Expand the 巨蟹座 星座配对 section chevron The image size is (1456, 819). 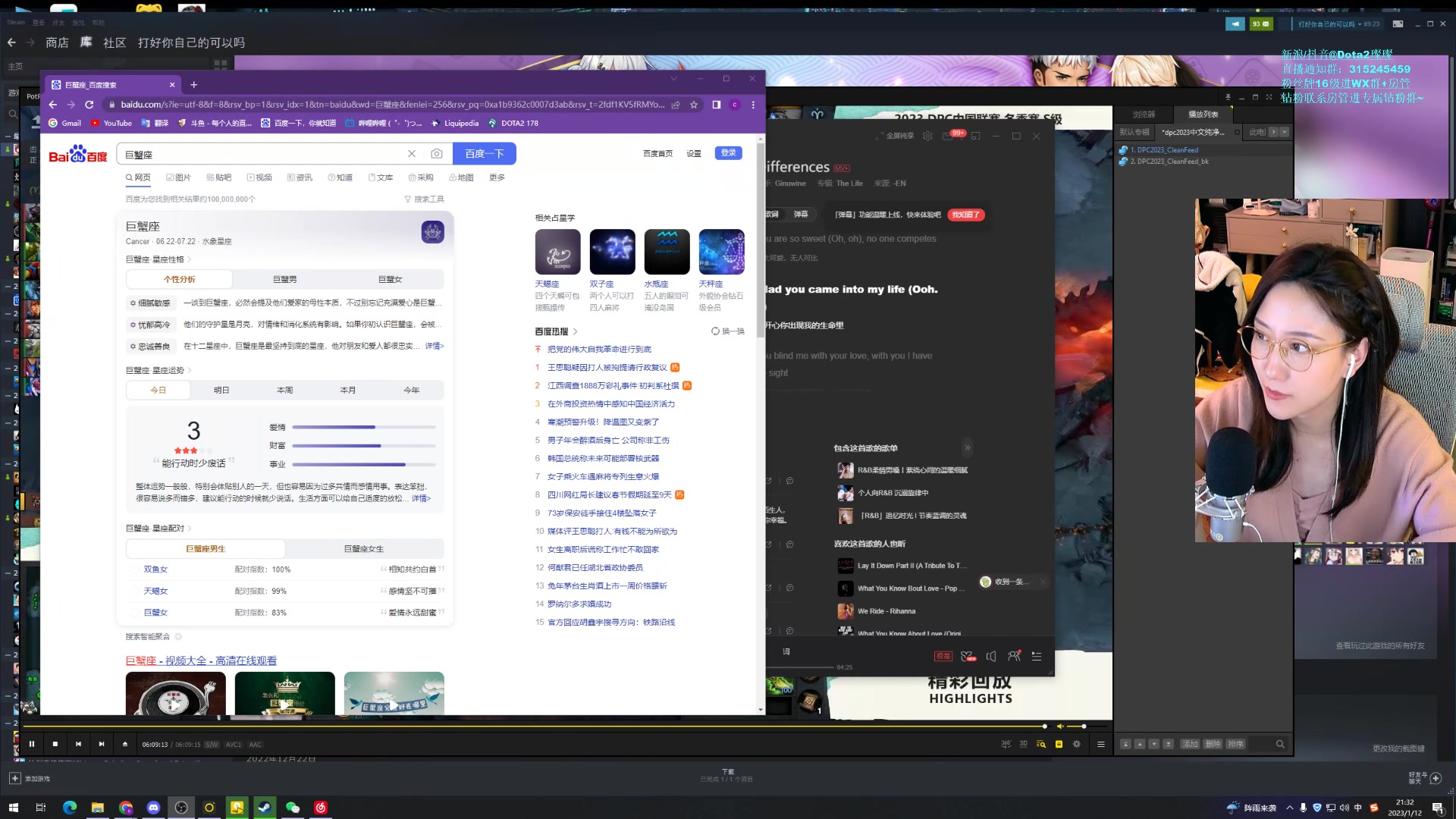(190, 528)
